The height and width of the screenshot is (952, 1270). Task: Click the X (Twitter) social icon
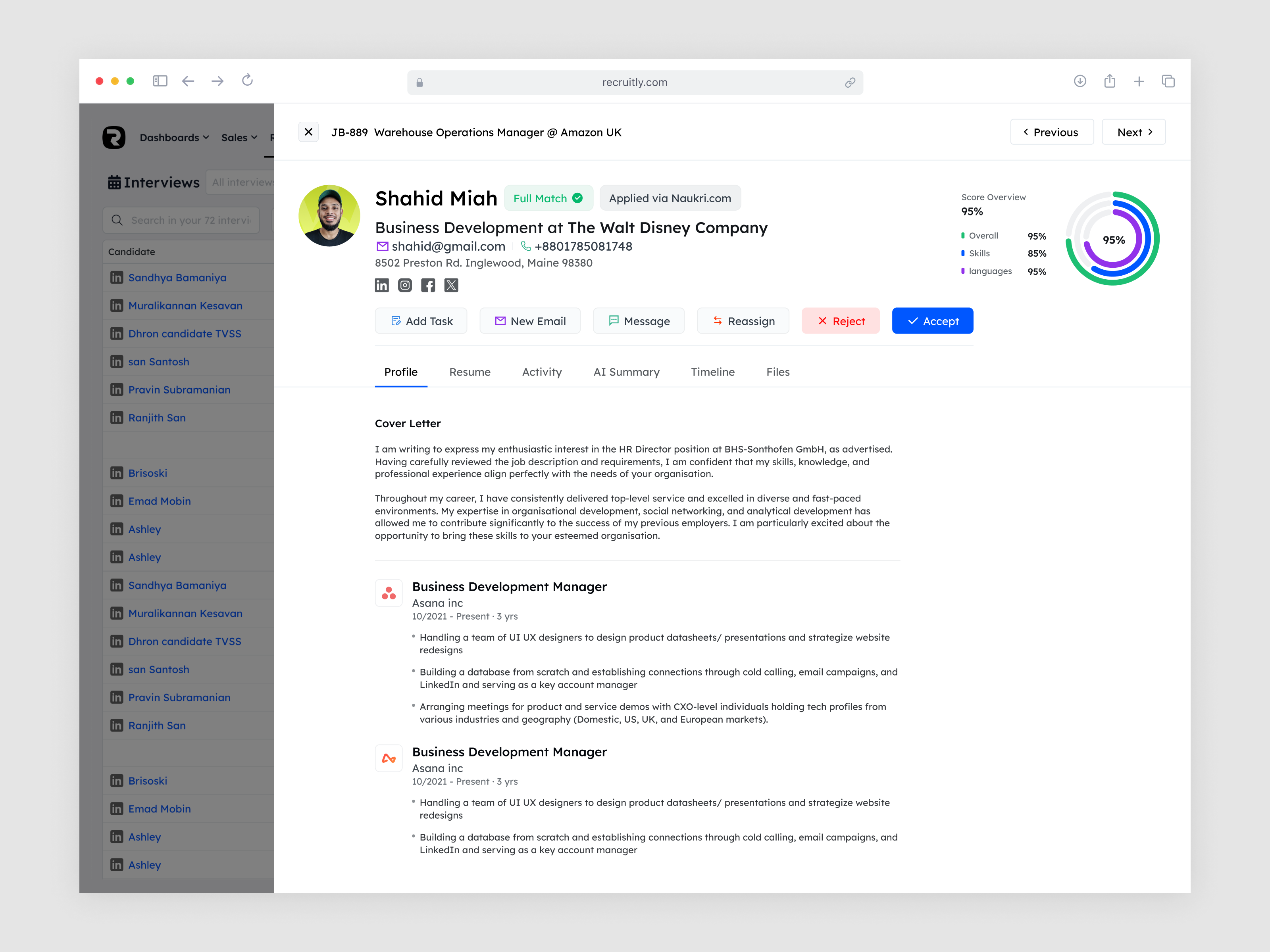[451, 285]
